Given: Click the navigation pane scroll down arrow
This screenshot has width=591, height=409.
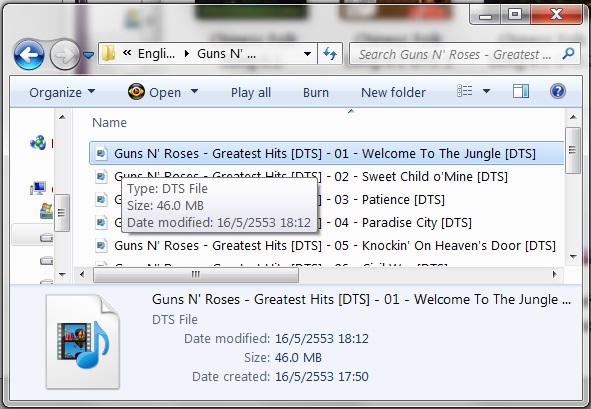Looking at the screenshot, I should click(x=62, y=274).
